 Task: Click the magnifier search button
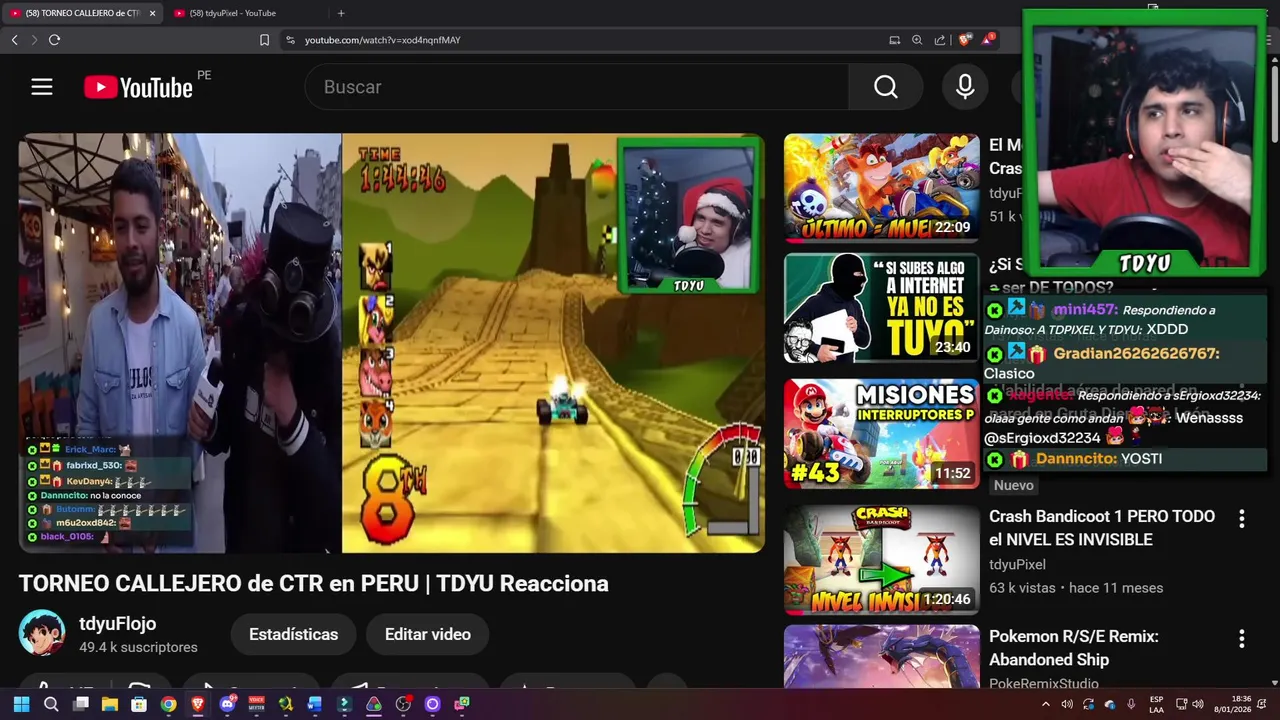tap(885, 87)
